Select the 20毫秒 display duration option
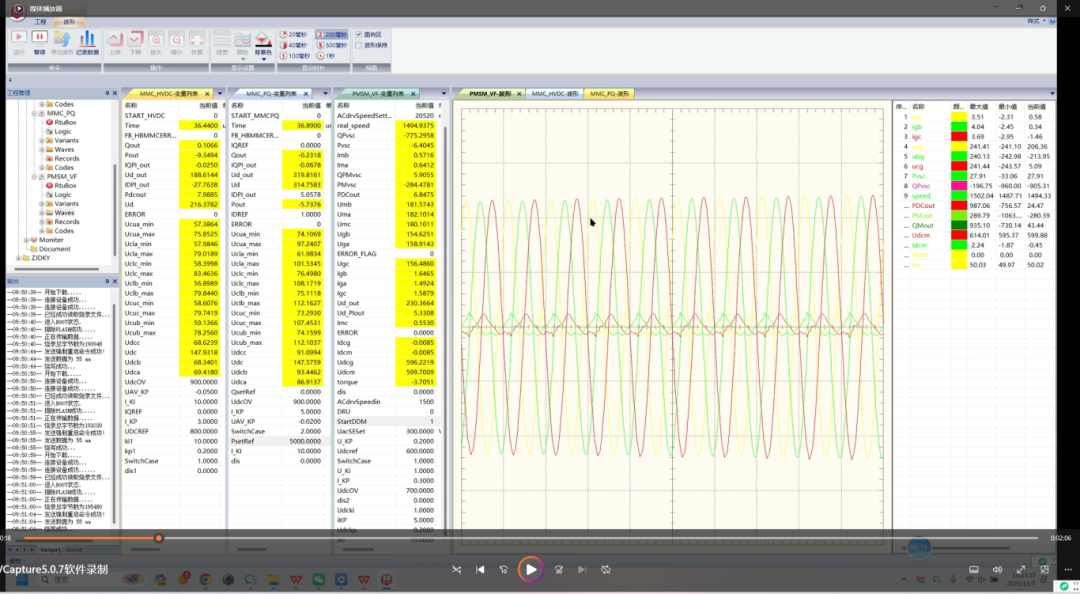Viewport: 1080px width, 594px height. pyautogui.click(x=295, y=34)
